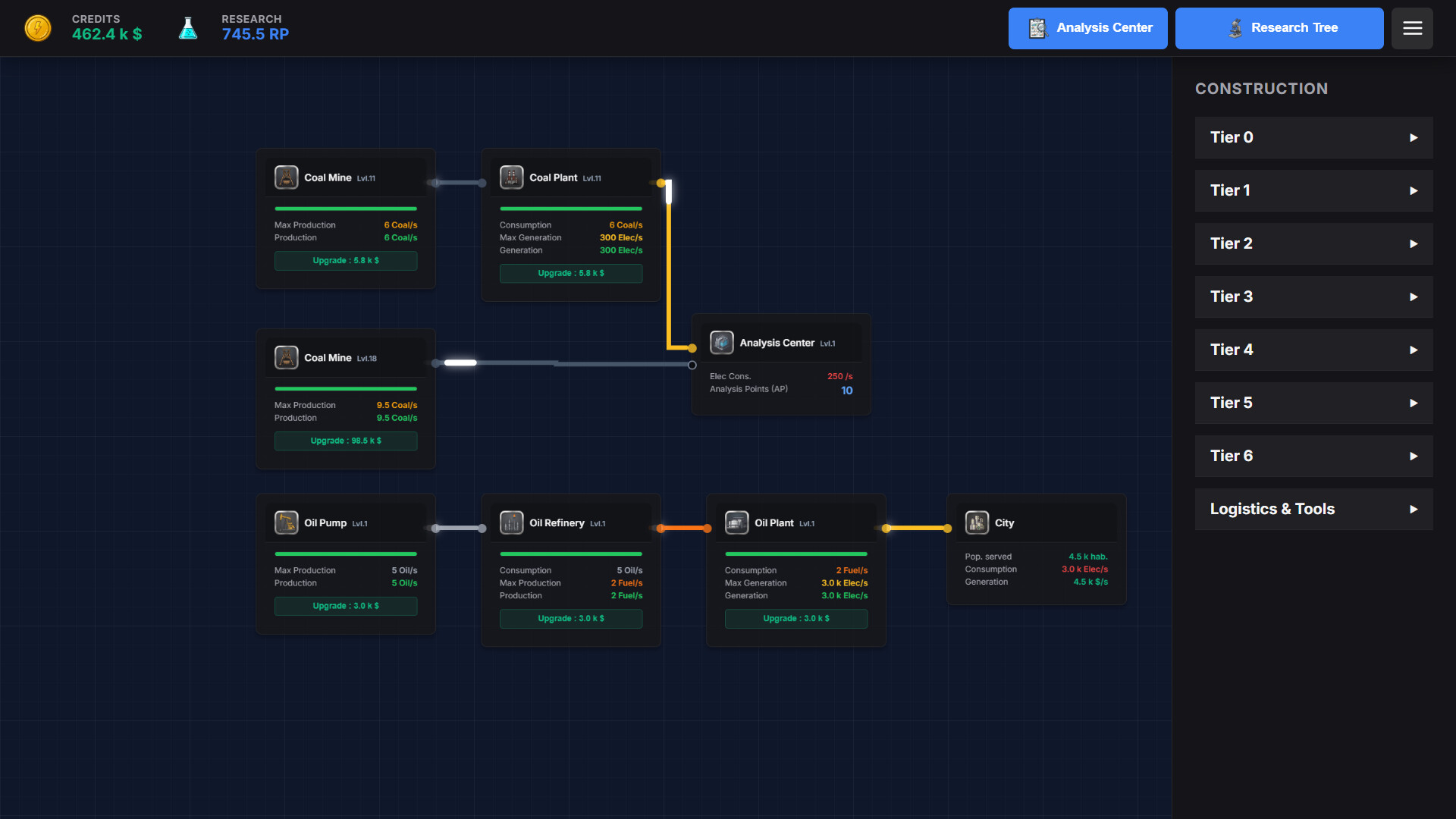Open the Analysis Center panel
The width and height of the screenshot is (1456, 819).
tap(1087, 28)
